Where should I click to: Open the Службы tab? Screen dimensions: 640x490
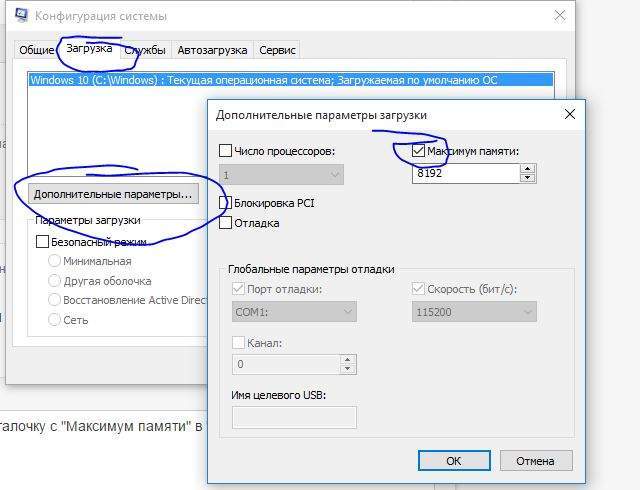coord(145,50)
